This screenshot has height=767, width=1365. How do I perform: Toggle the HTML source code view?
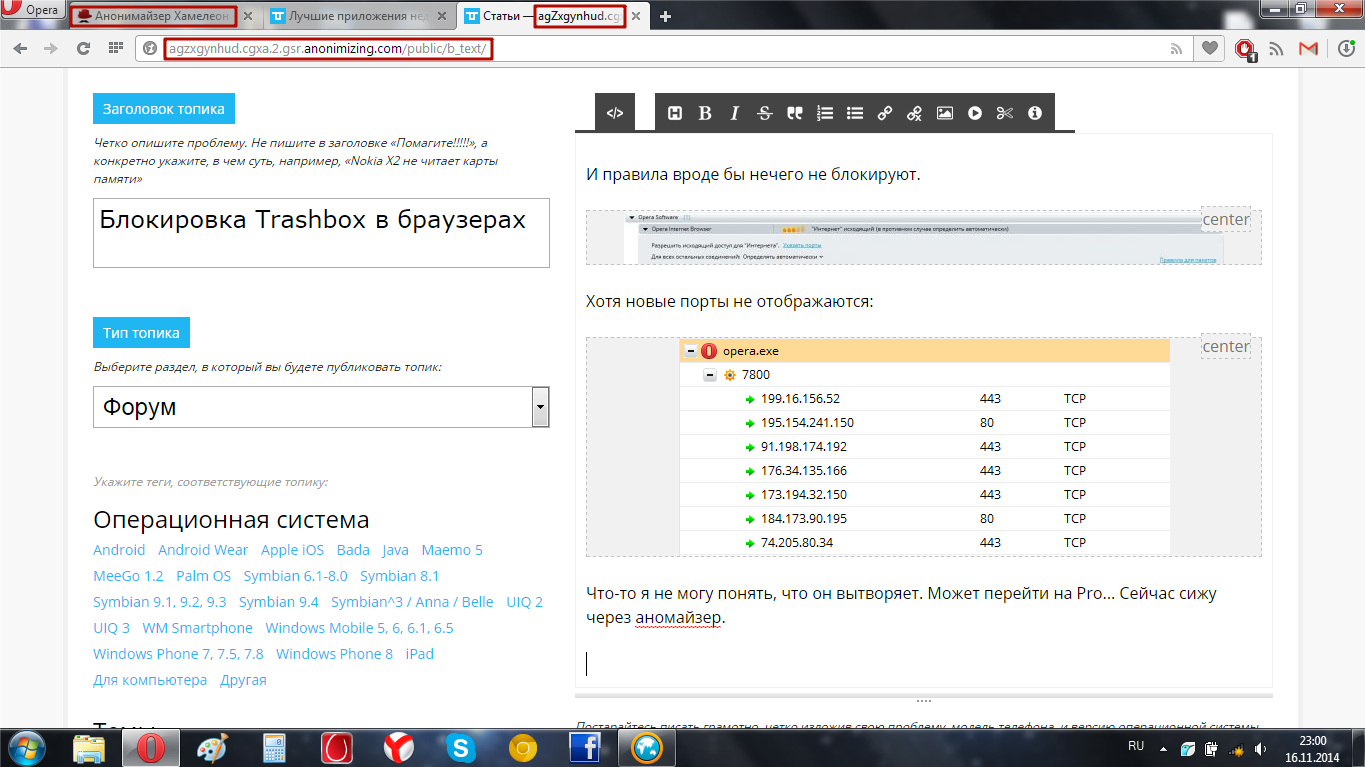[x=615, y=113]
